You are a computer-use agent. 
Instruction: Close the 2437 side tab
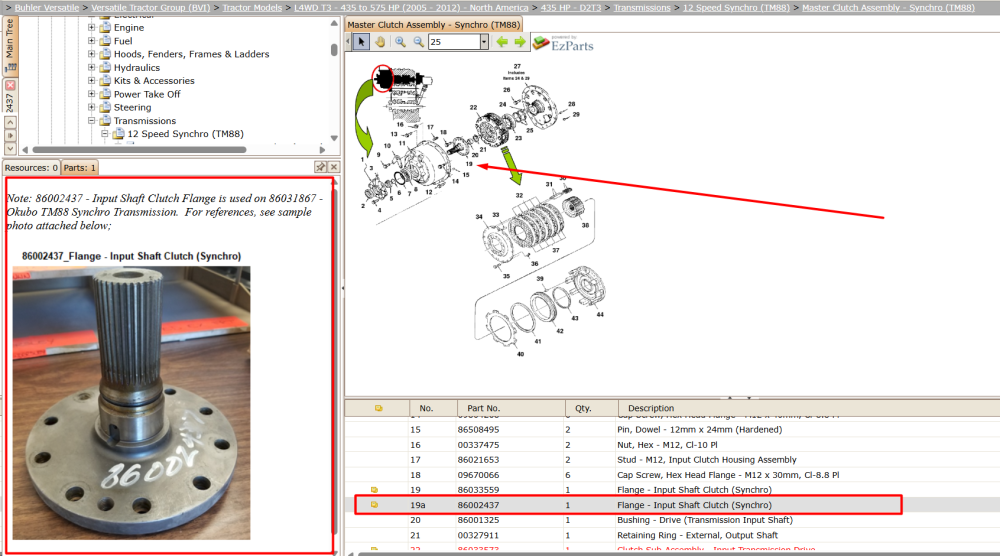[10, 85]
